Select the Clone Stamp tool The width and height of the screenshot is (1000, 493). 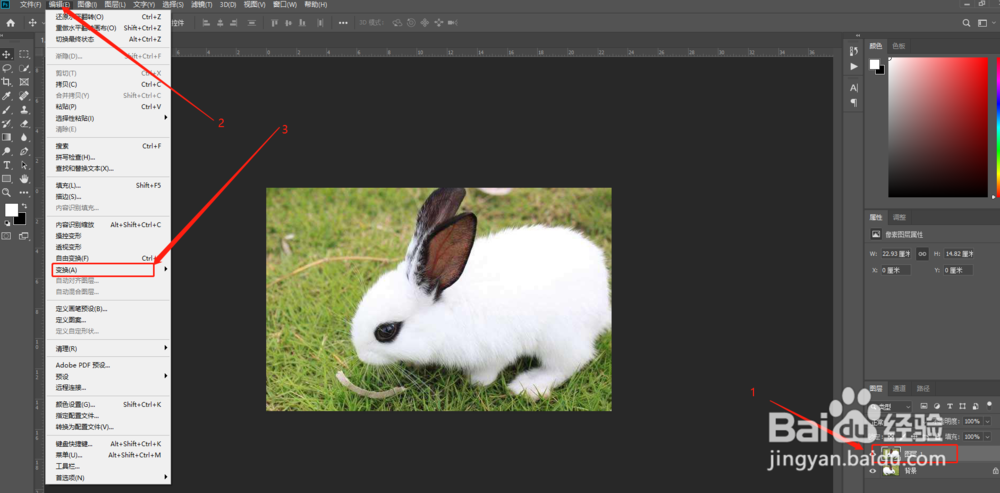click(x=24, y=110)
